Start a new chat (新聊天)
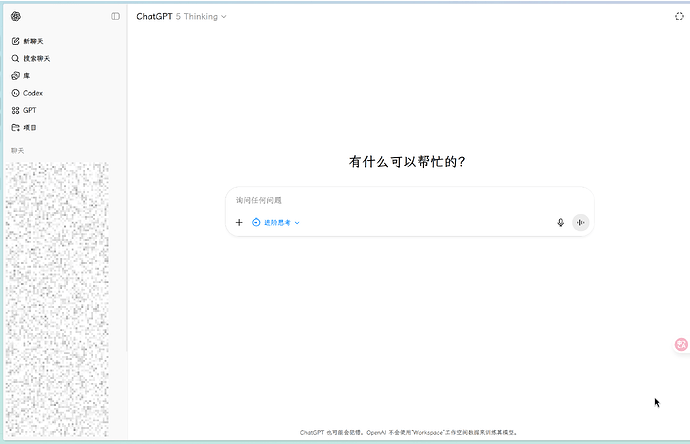The image size is (690, 444). 27,41
